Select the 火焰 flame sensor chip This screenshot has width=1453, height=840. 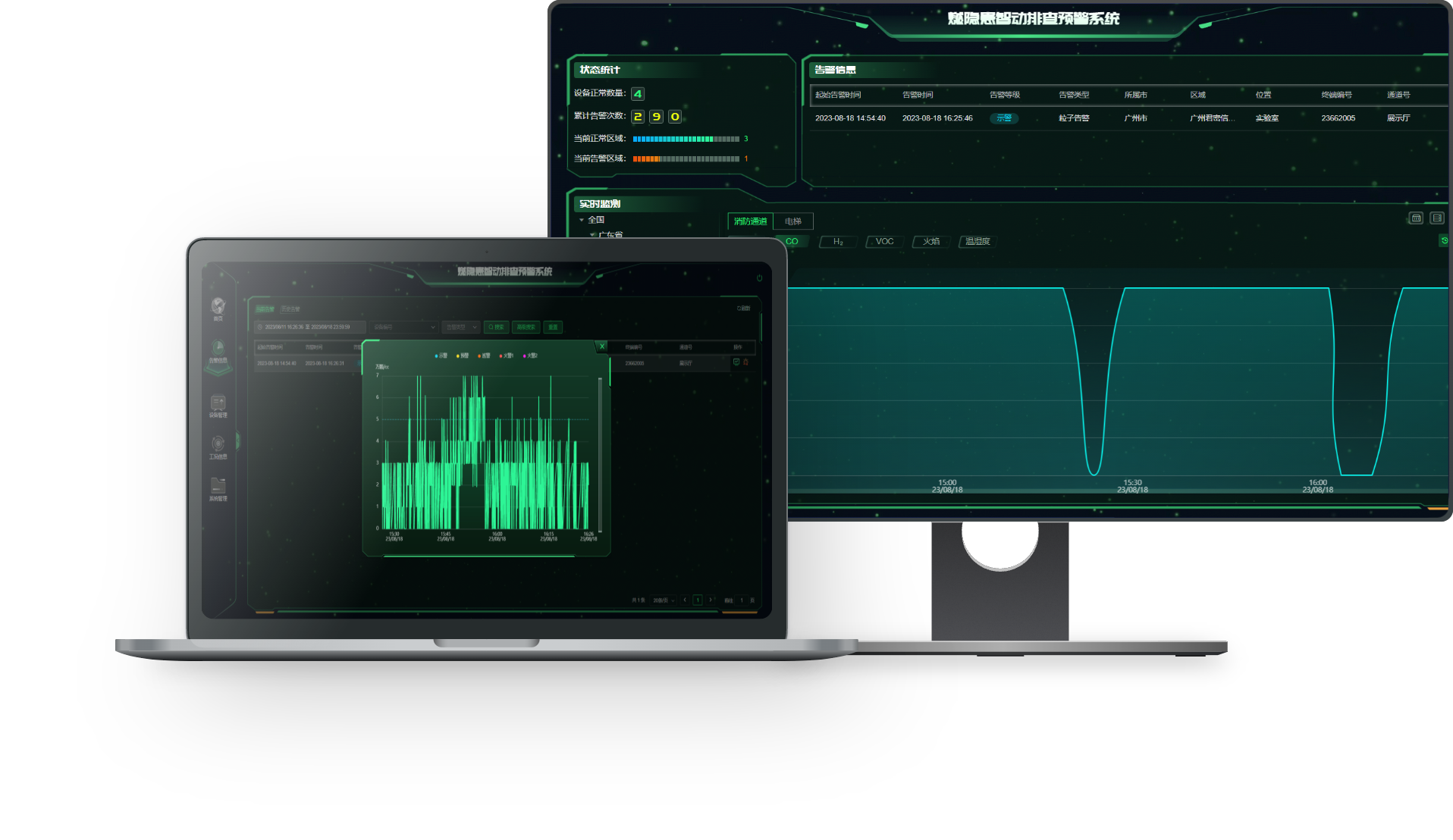pos(931,242)
